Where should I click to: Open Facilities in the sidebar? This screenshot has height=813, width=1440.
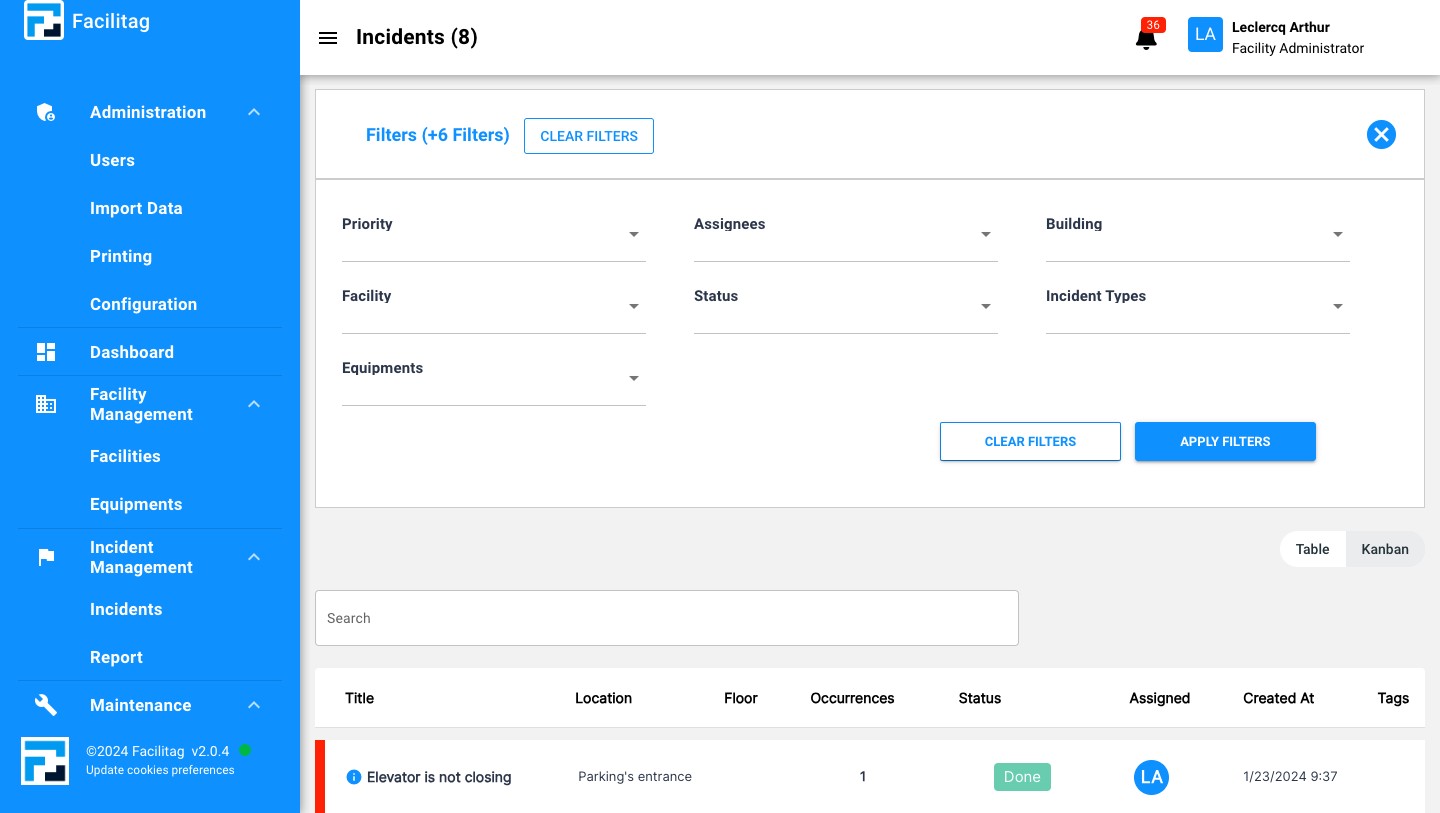pyautogui.click(x=125, y=456)
